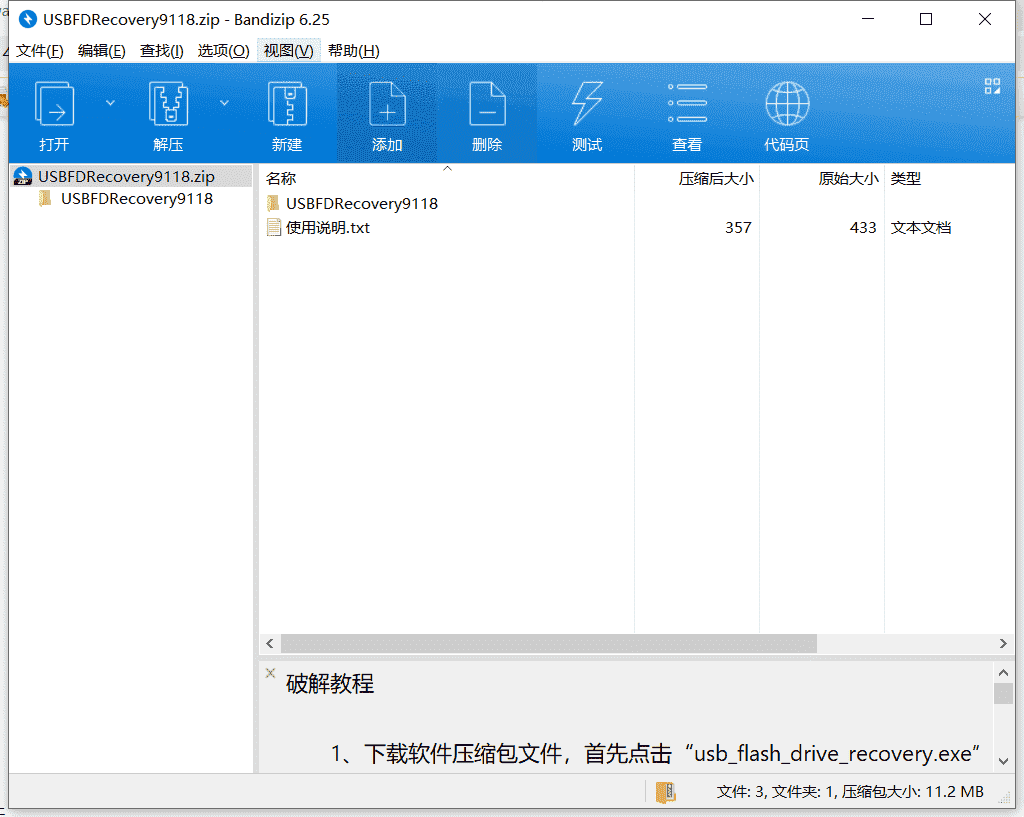Open the dropdown arrow beside 解压
The width and height of the screenshot is (1024, 817).
[224, 103]
